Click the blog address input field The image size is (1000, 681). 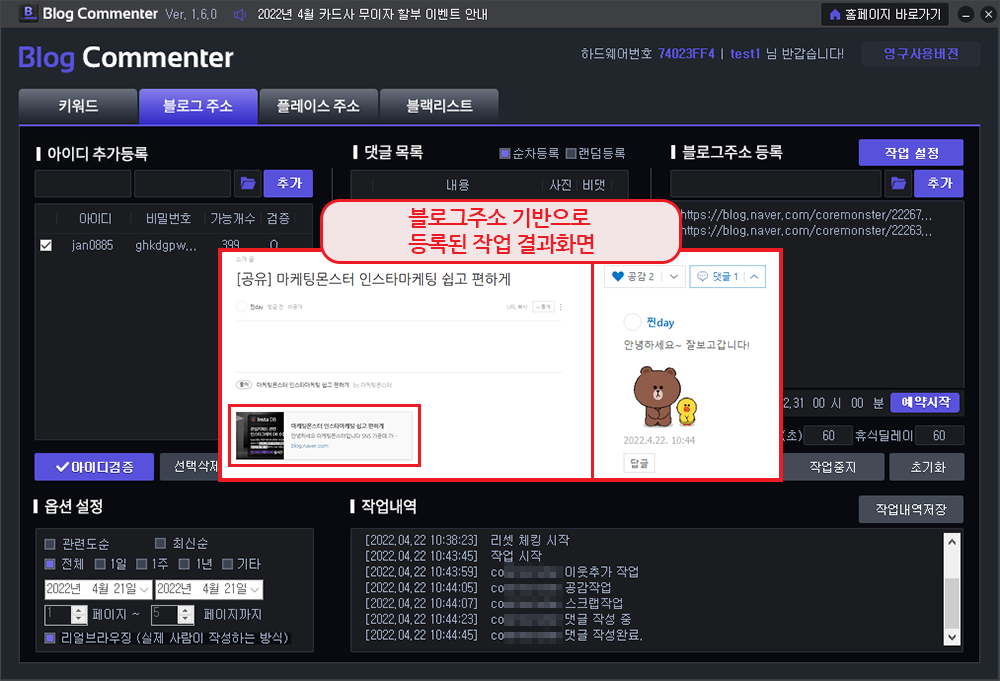[x=776, y=184]
